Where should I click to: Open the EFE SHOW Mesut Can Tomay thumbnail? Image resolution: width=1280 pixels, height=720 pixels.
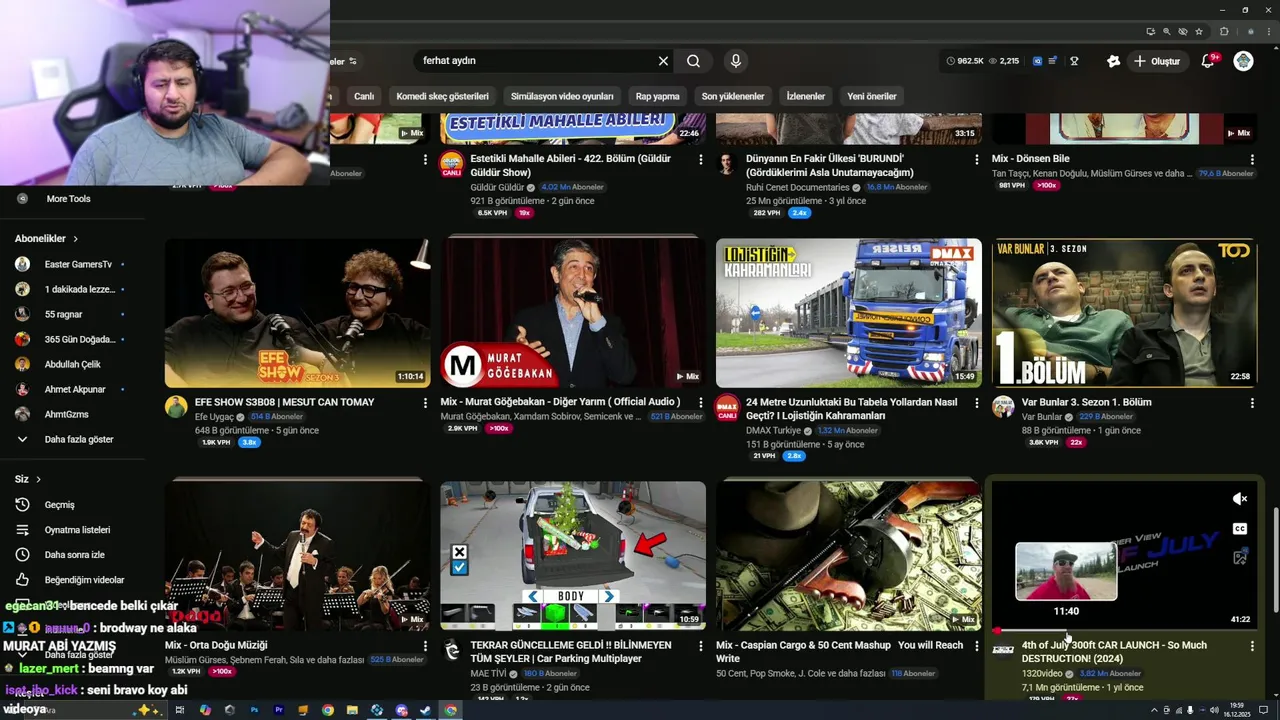[298, 313]
